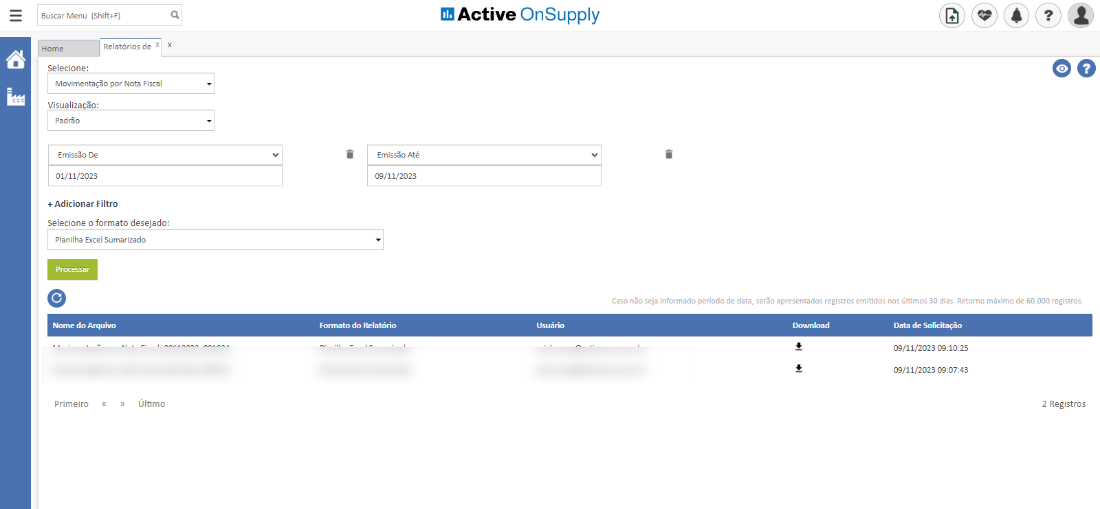The height and width of the screenshot is (509, 1100).
Task: Click the 01/11/2023 start date field
Action: (165, 176)
